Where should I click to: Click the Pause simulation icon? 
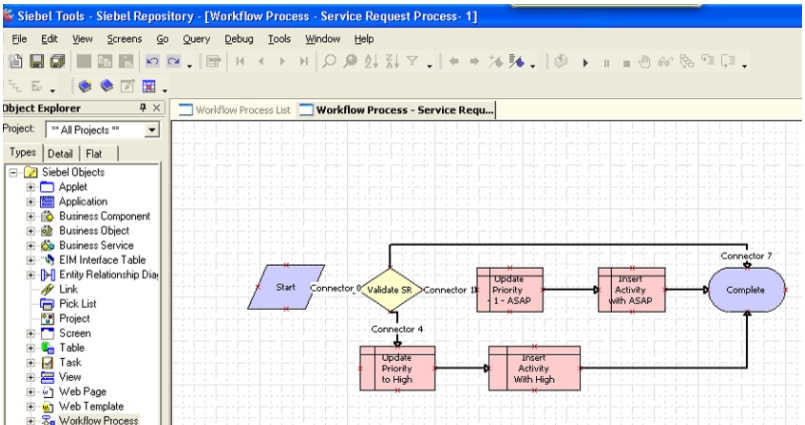(606, 63)
